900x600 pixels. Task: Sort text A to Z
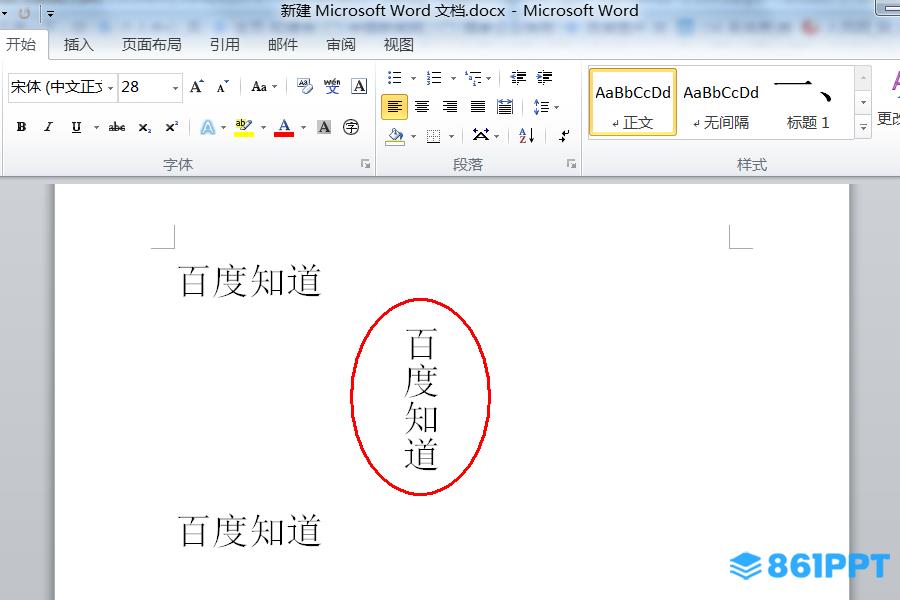click(x=527, y=136)
